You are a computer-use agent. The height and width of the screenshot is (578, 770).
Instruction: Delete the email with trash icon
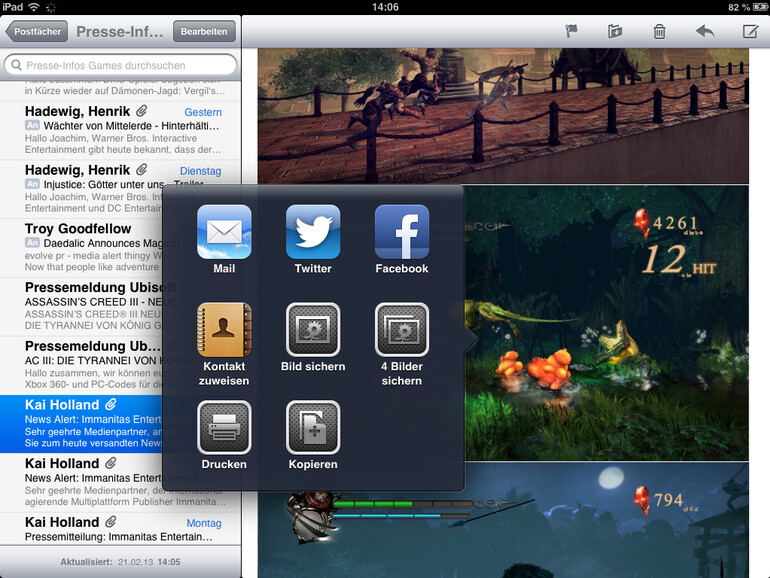(660, 31)
